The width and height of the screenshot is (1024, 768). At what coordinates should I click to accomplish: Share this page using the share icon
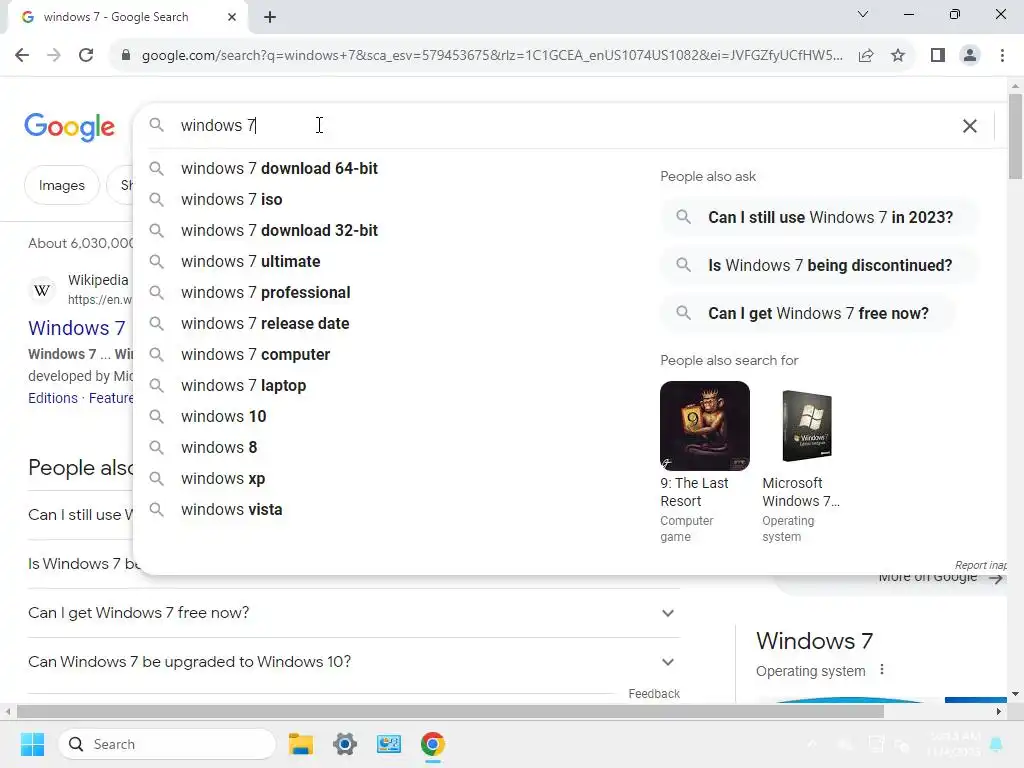pyautogui.click(x=866, y=55)
